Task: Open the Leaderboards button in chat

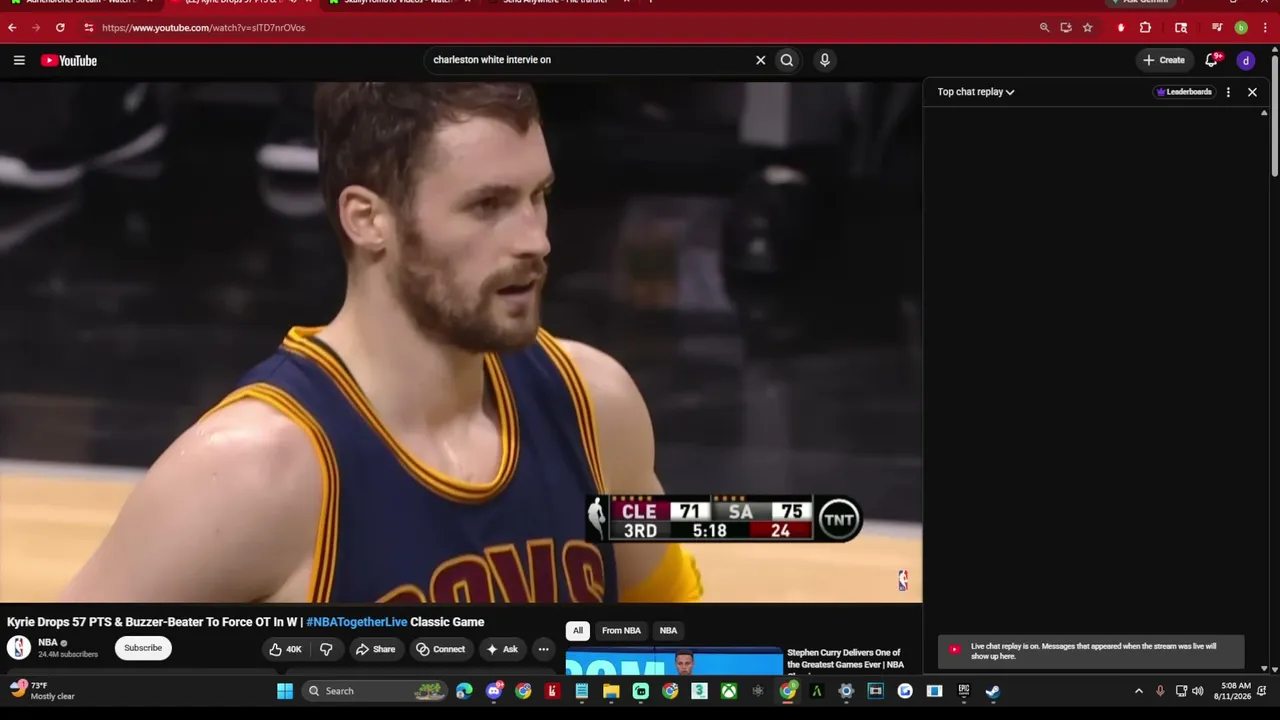Action: pos(1184,92)
